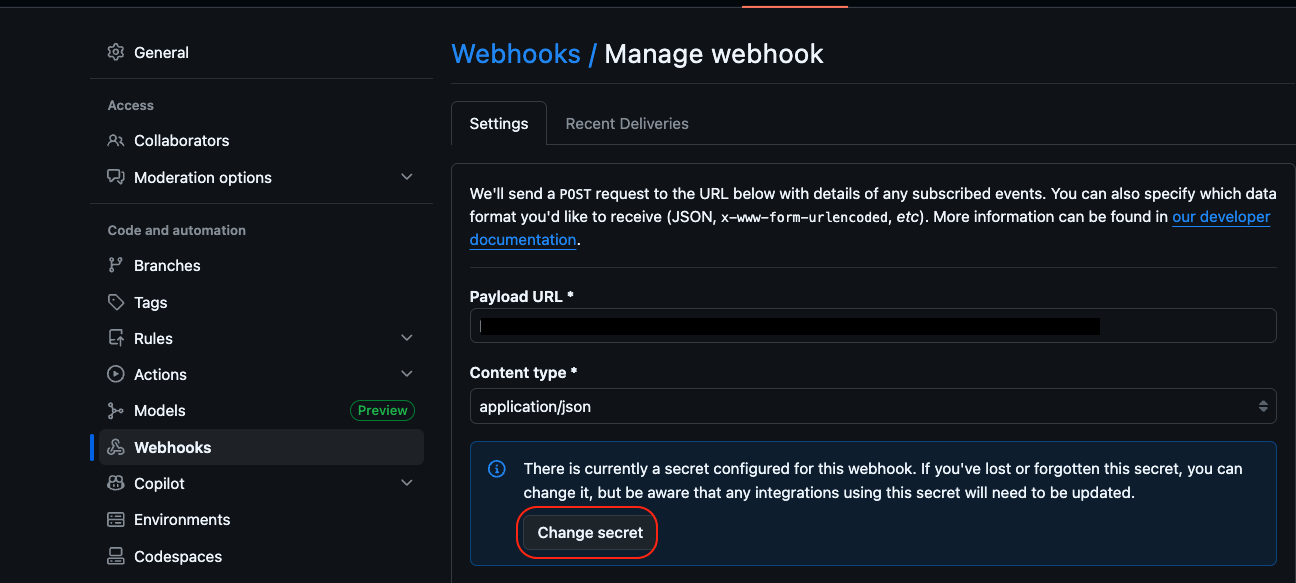
Task: Click the Actions play icon
Action: [x=116, y=374]
